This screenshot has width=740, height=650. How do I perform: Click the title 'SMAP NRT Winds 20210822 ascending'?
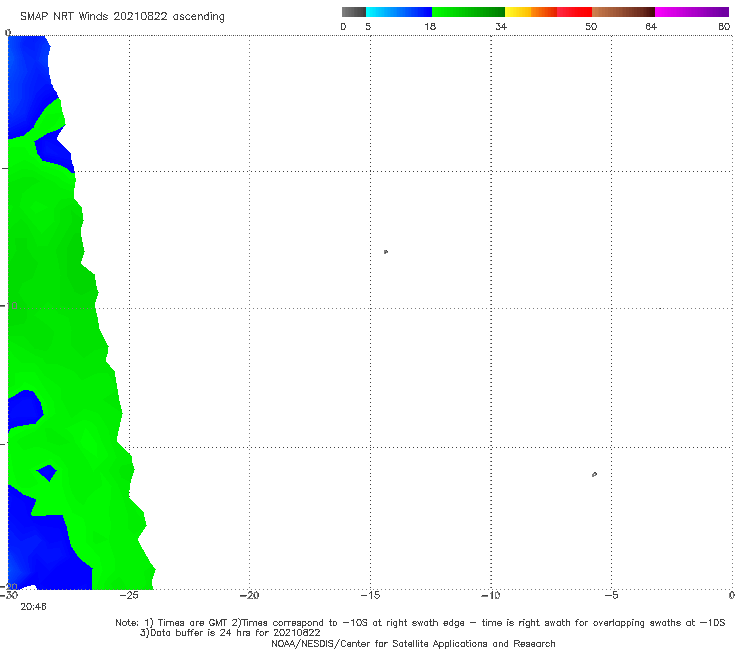coord(122,17)
